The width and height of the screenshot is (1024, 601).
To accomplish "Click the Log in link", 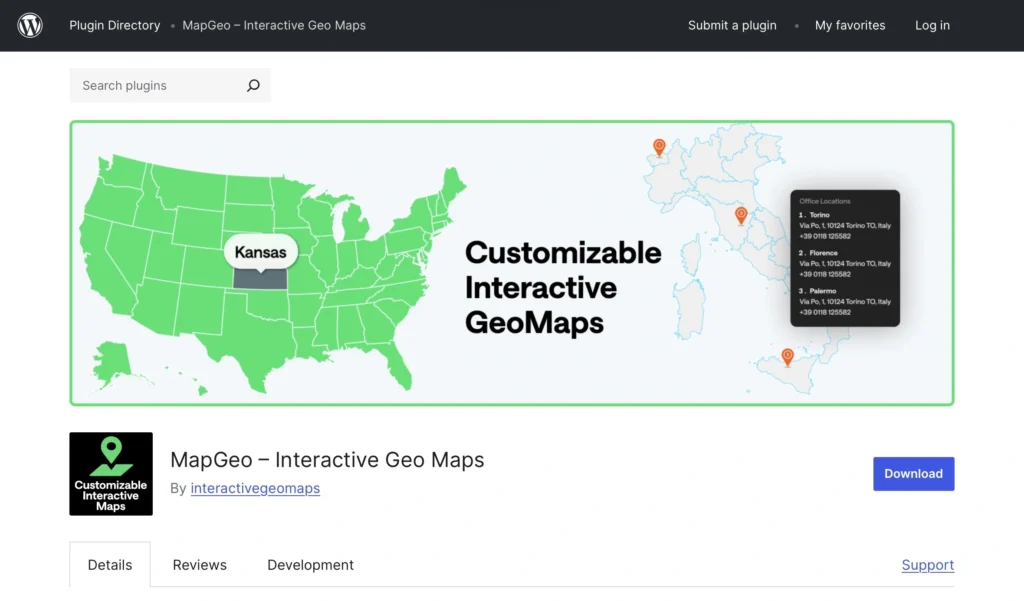I will tap(932, 25).
